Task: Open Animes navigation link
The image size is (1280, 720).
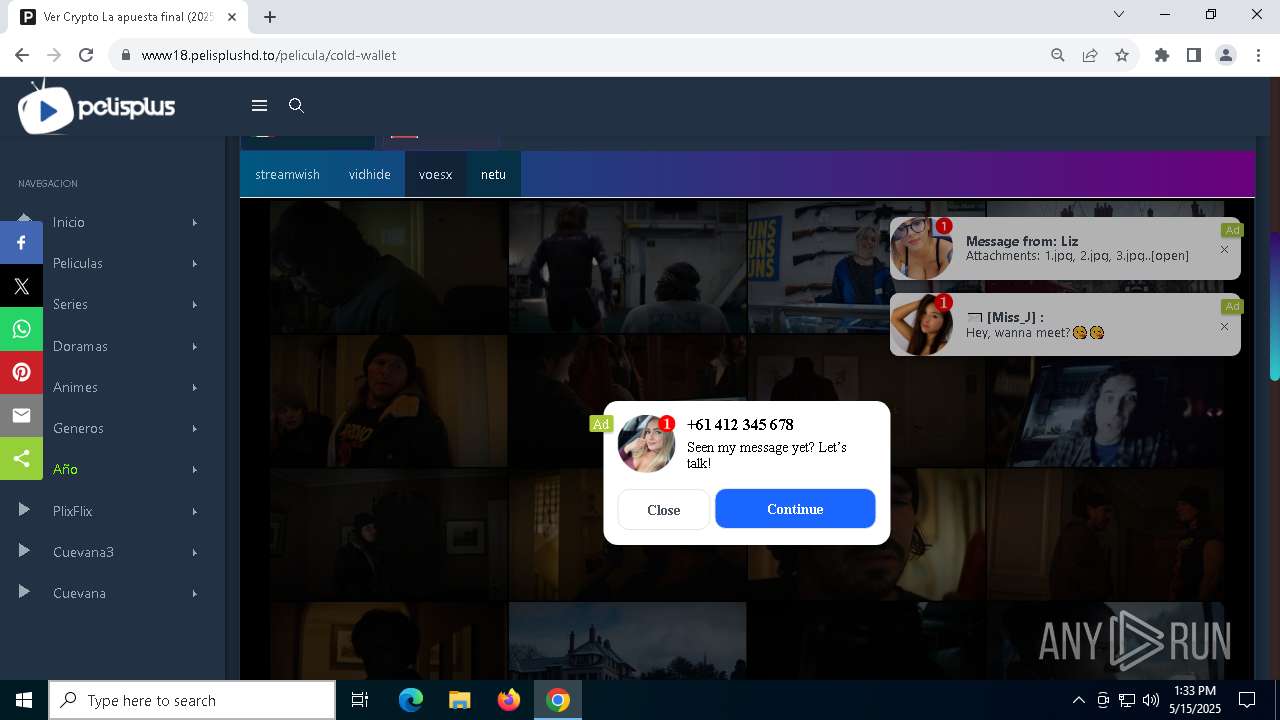Action: (x=75, y=387)
